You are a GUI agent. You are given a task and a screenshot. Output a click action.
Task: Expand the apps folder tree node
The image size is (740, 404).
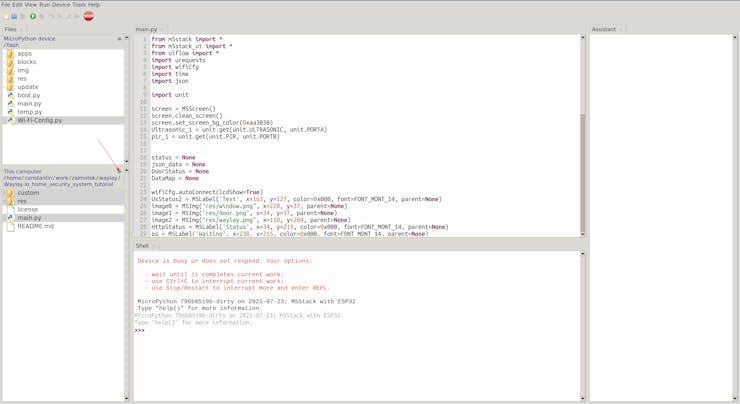pos(4,54)
